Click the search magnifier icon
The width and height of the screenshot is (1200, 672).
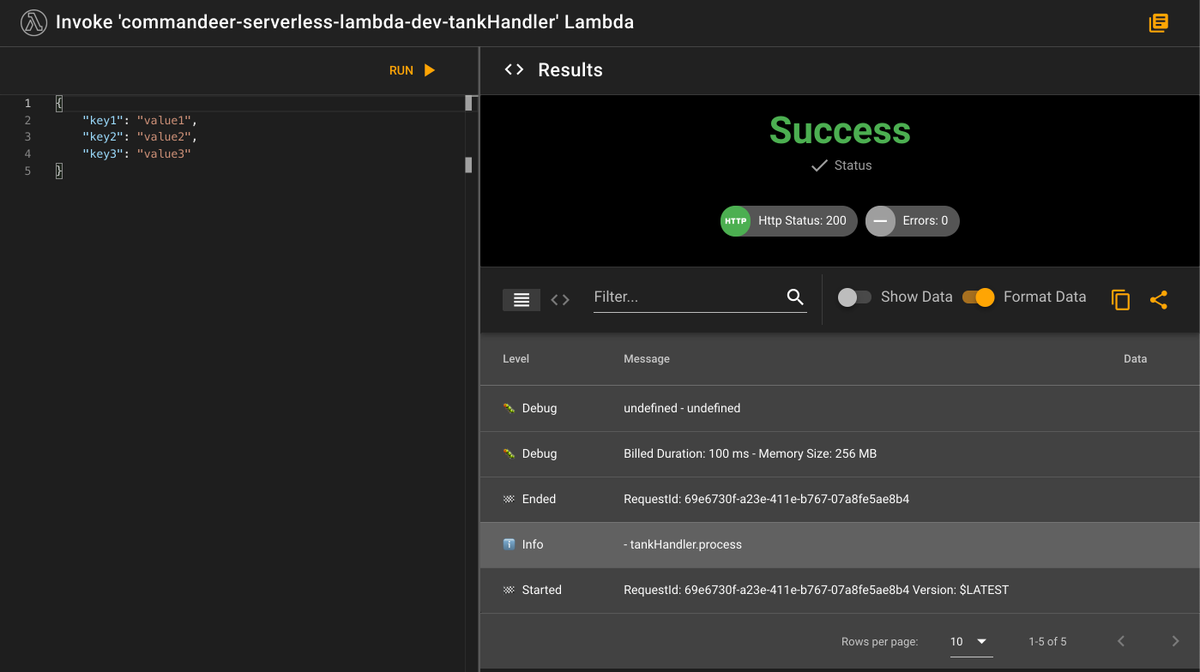(x=795, y=297)
